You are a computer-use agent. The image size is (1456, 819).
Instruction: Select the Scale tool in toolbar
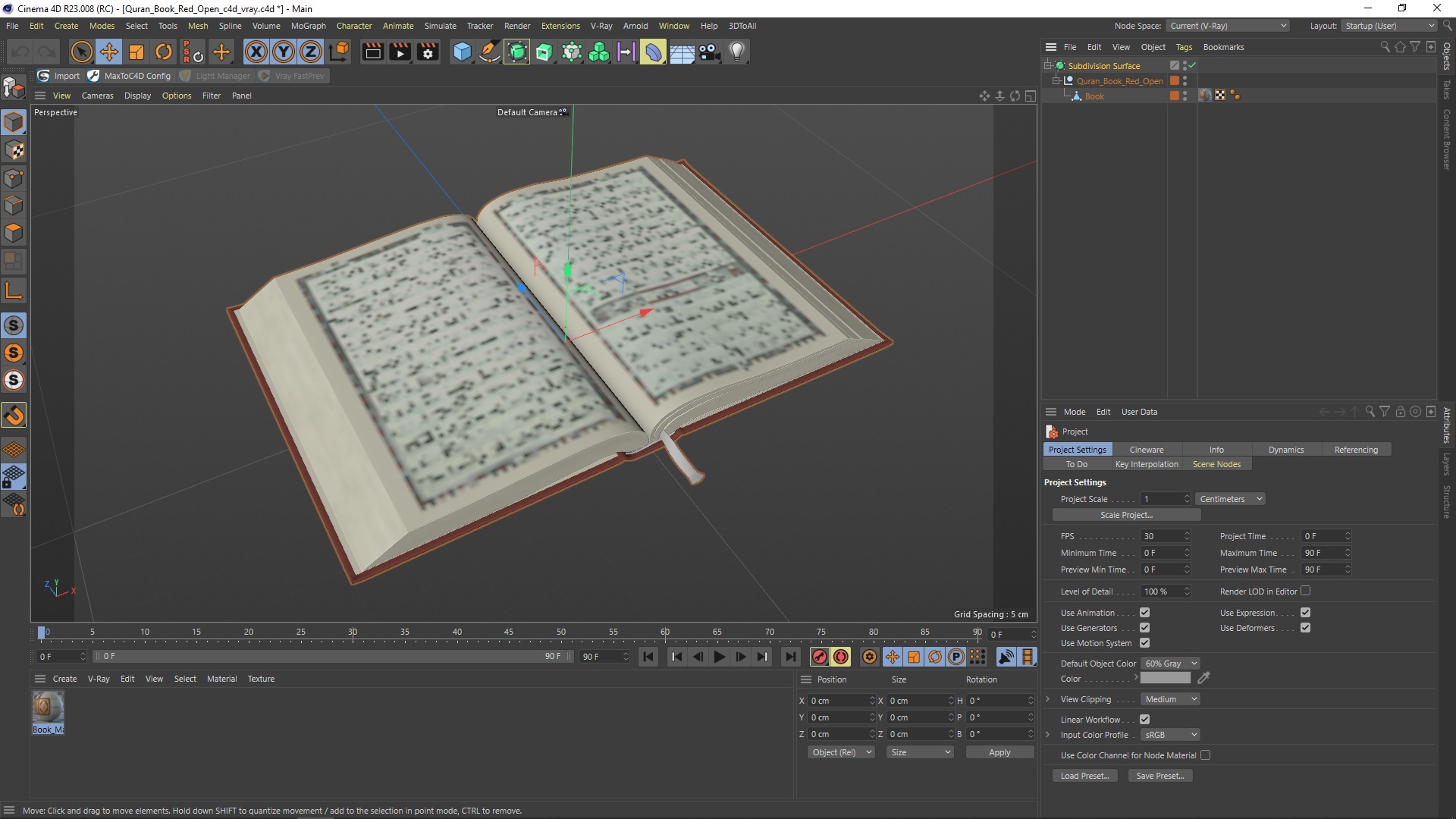(x=137, y=51)
